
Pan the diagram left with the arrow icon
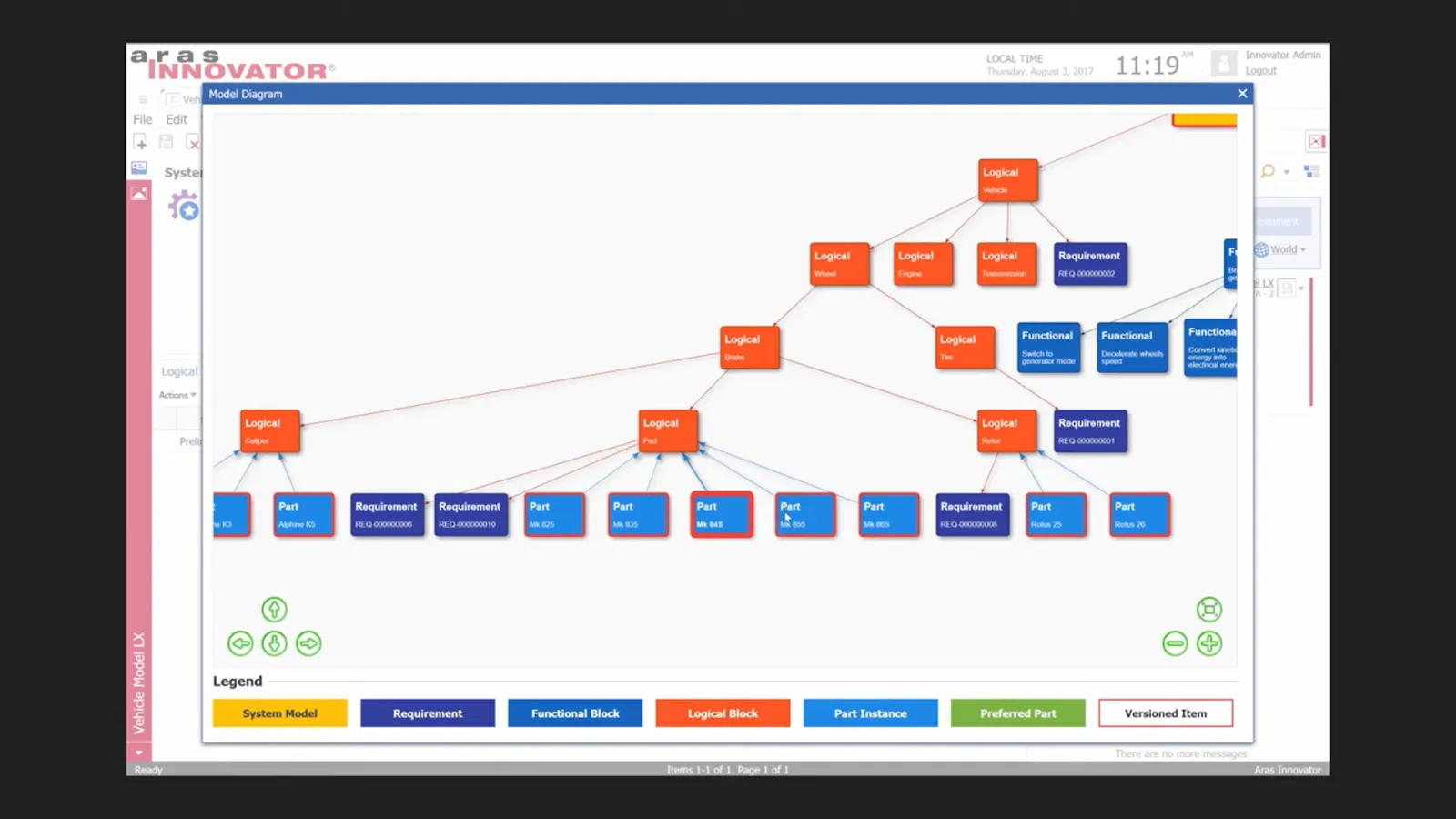point(240,643)
